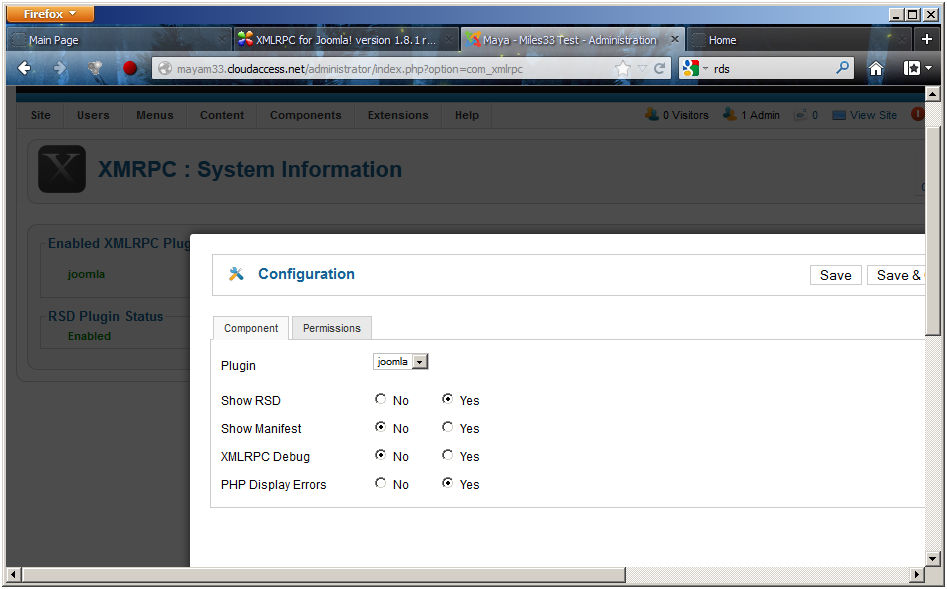Screen dimensions: 947x589
Task: Click the search magnifier icon
Action: tap(842, 68)
